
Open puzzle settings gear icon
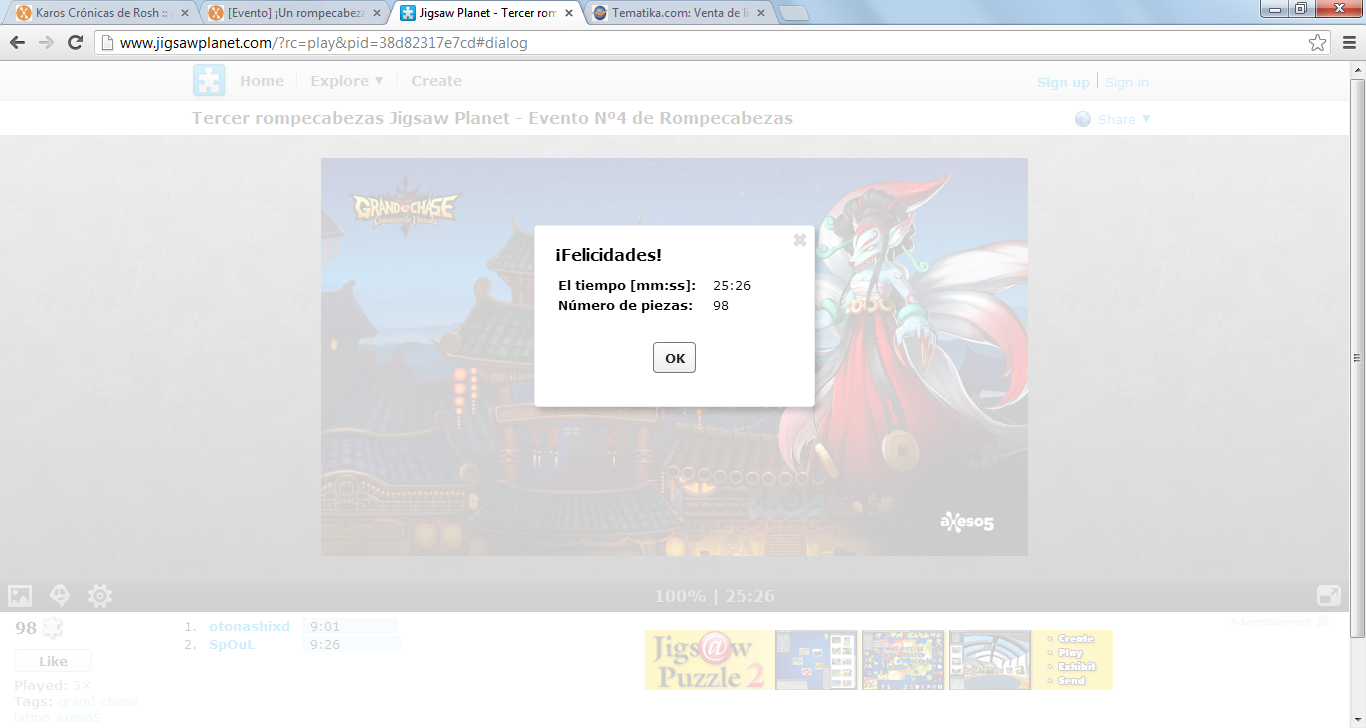click(100, 596)
